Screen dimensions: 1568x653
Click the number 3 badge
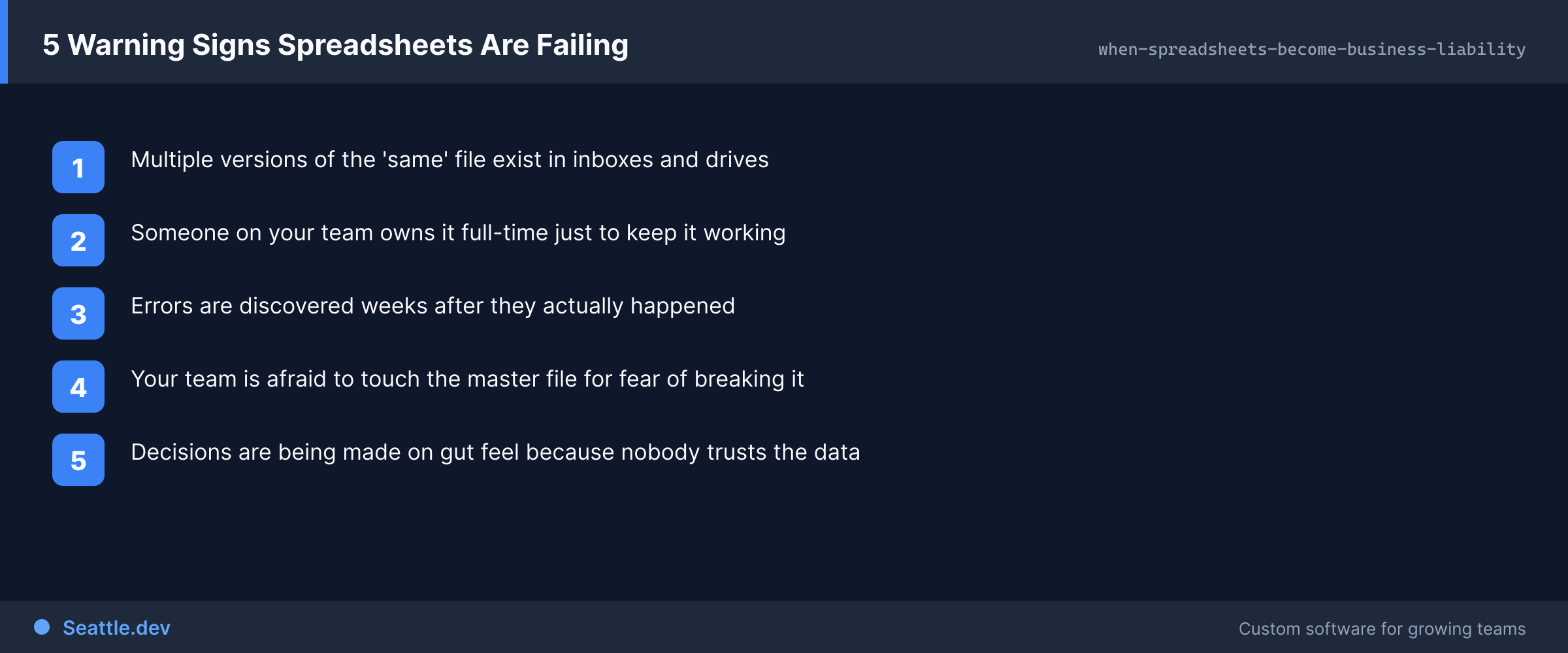[x=78, y=313]
